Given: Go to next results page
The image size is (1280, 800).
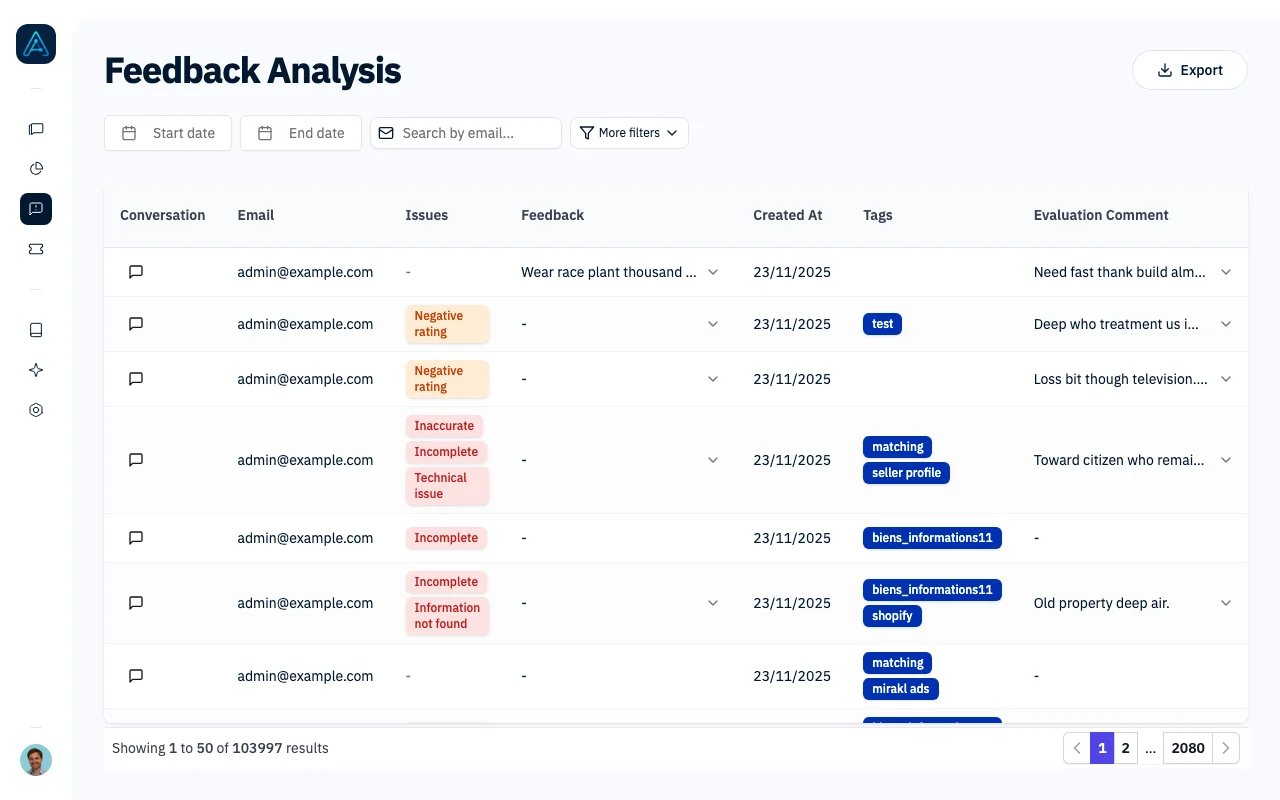Looking at the screenshot, I should click(x=1226, y=748).
